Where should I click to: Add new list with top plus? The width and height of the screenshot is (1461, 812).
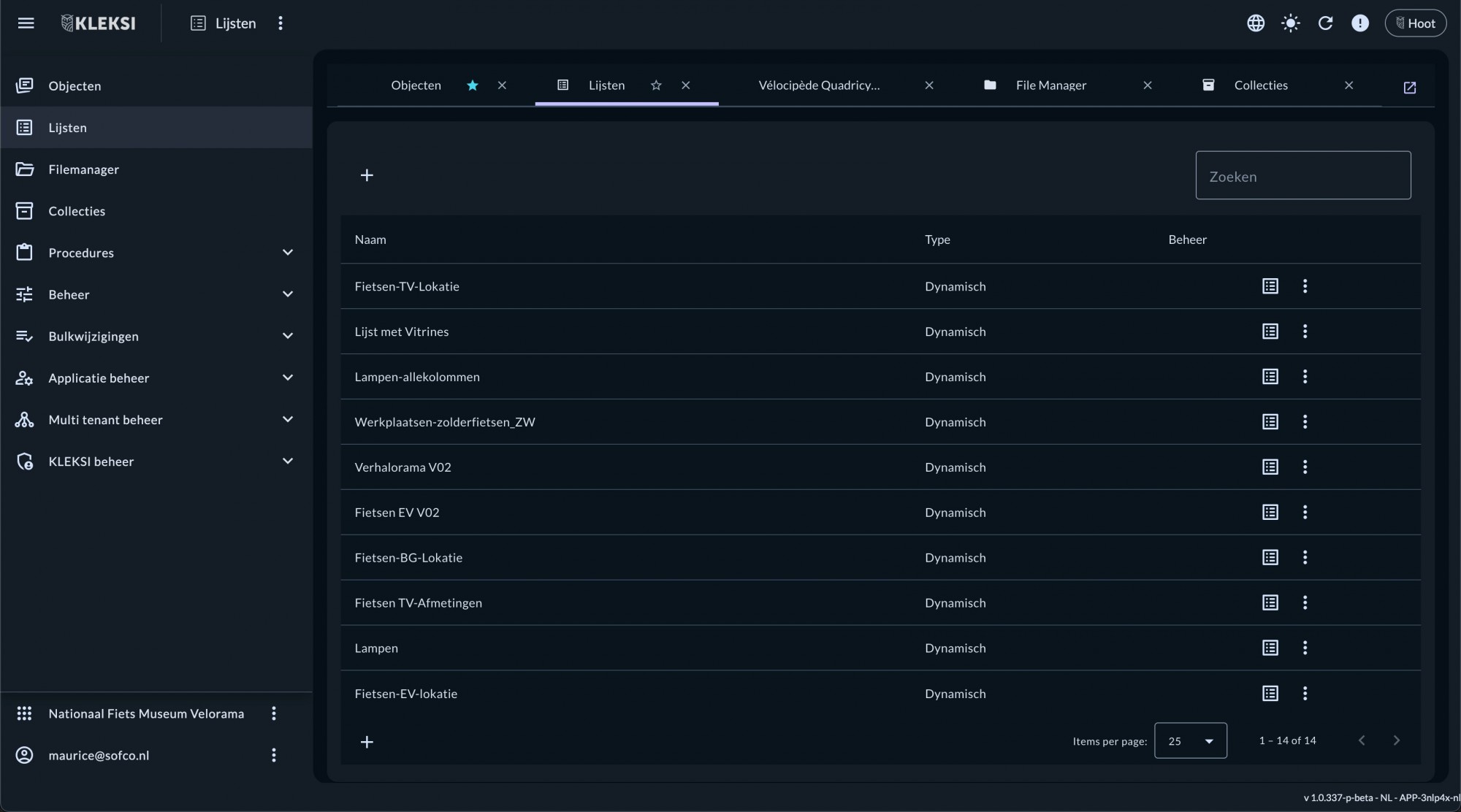click(x=367, y=175)
